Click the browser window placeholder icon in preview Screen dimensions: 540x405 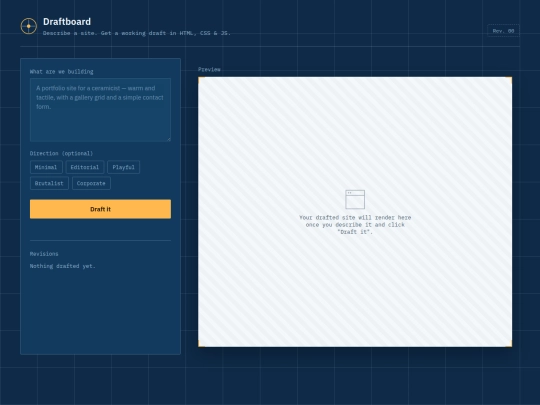[x=355, y=199]
